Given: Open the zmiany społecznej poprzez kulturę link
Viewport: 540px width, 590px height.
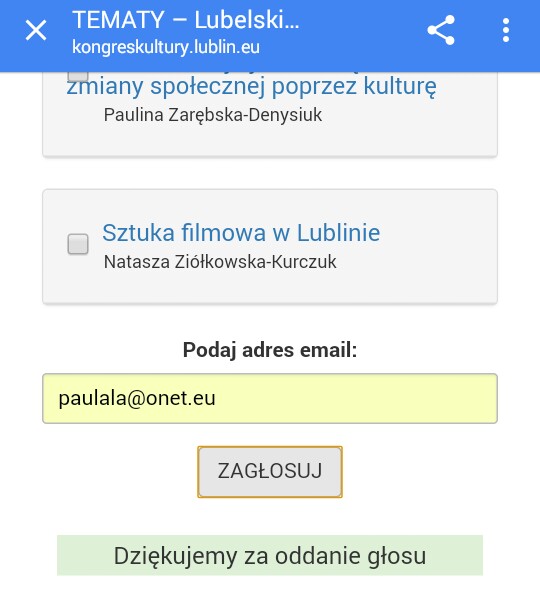Looking at the screenshot, I should pos(251,86).
